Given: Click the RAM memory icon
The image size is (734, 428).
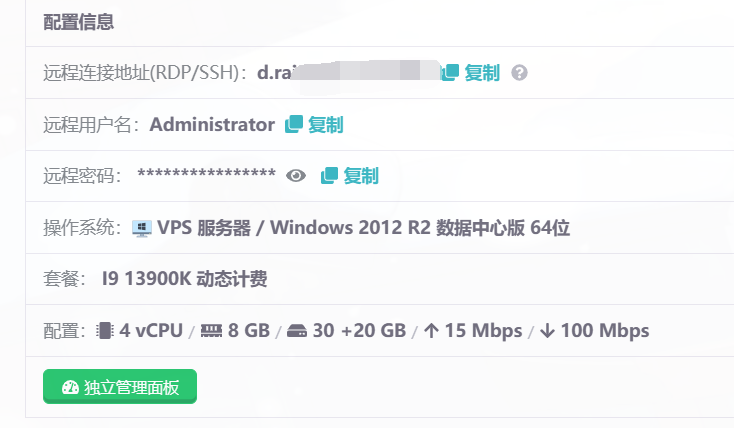Looking at the screenshot, I should (211, 331).
